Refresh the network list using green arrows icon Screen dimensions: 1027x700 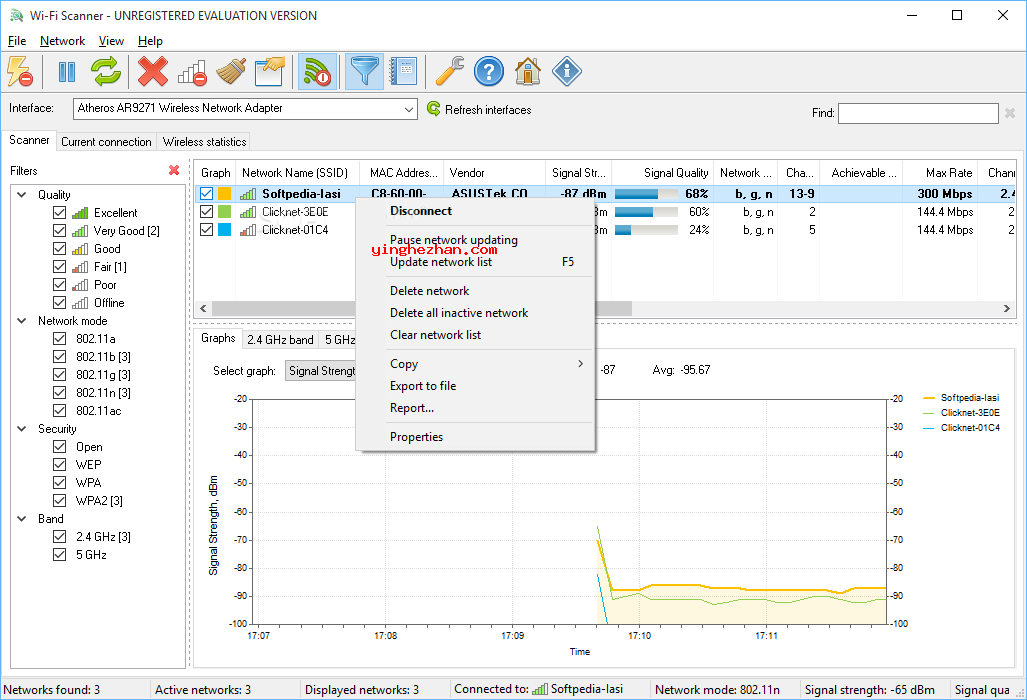pos(106,71)
